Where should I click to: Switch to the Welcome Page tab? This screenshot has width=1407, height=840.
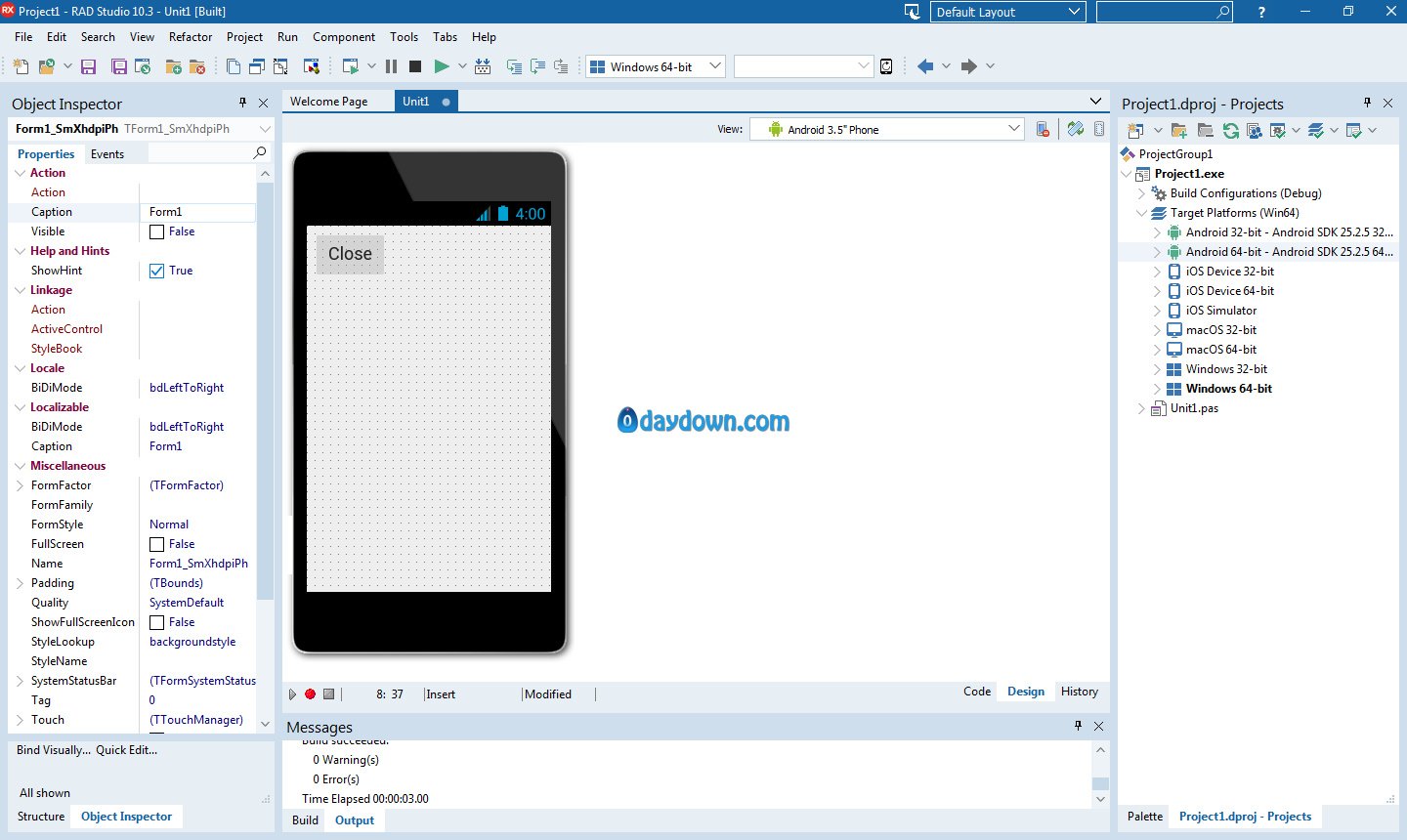[329, 102]
